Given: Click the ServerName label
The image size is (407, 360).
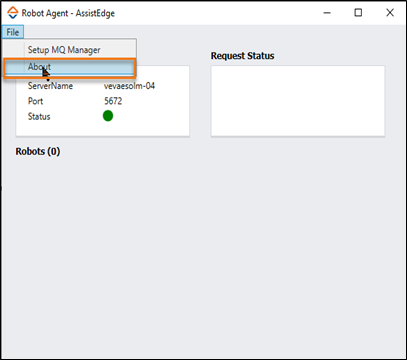Looking at the screenshot, I should (x=50, y=86).
